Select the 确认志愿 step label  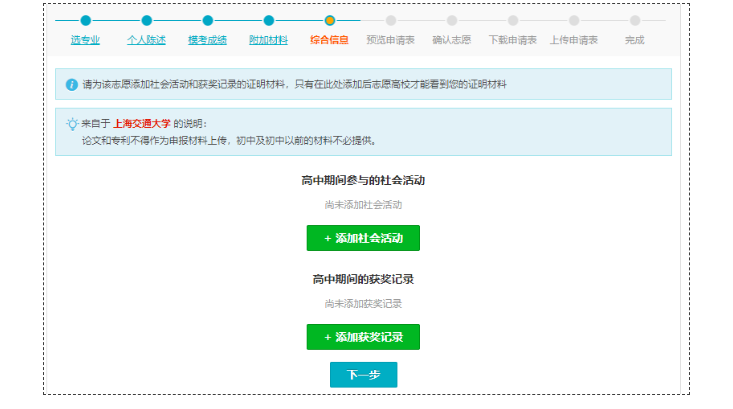(x=451, y=40)
